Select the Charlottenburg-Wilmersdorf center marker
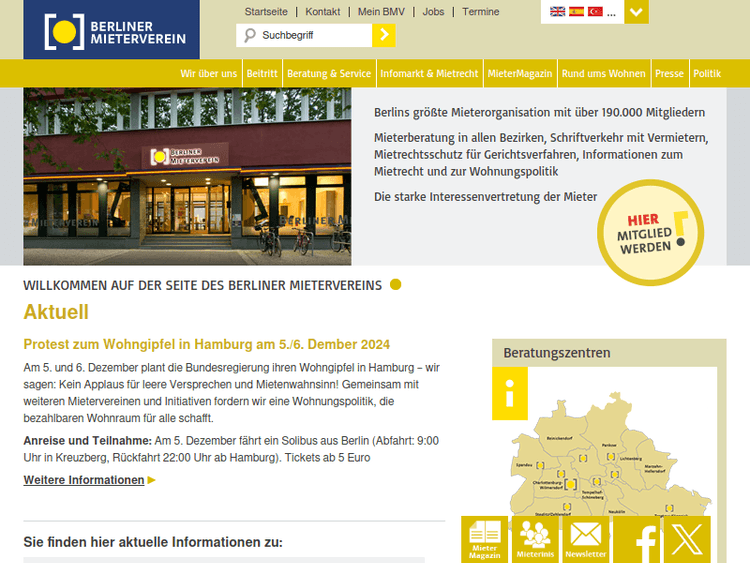This screenshot has width=750, height=563. (571, 485)
